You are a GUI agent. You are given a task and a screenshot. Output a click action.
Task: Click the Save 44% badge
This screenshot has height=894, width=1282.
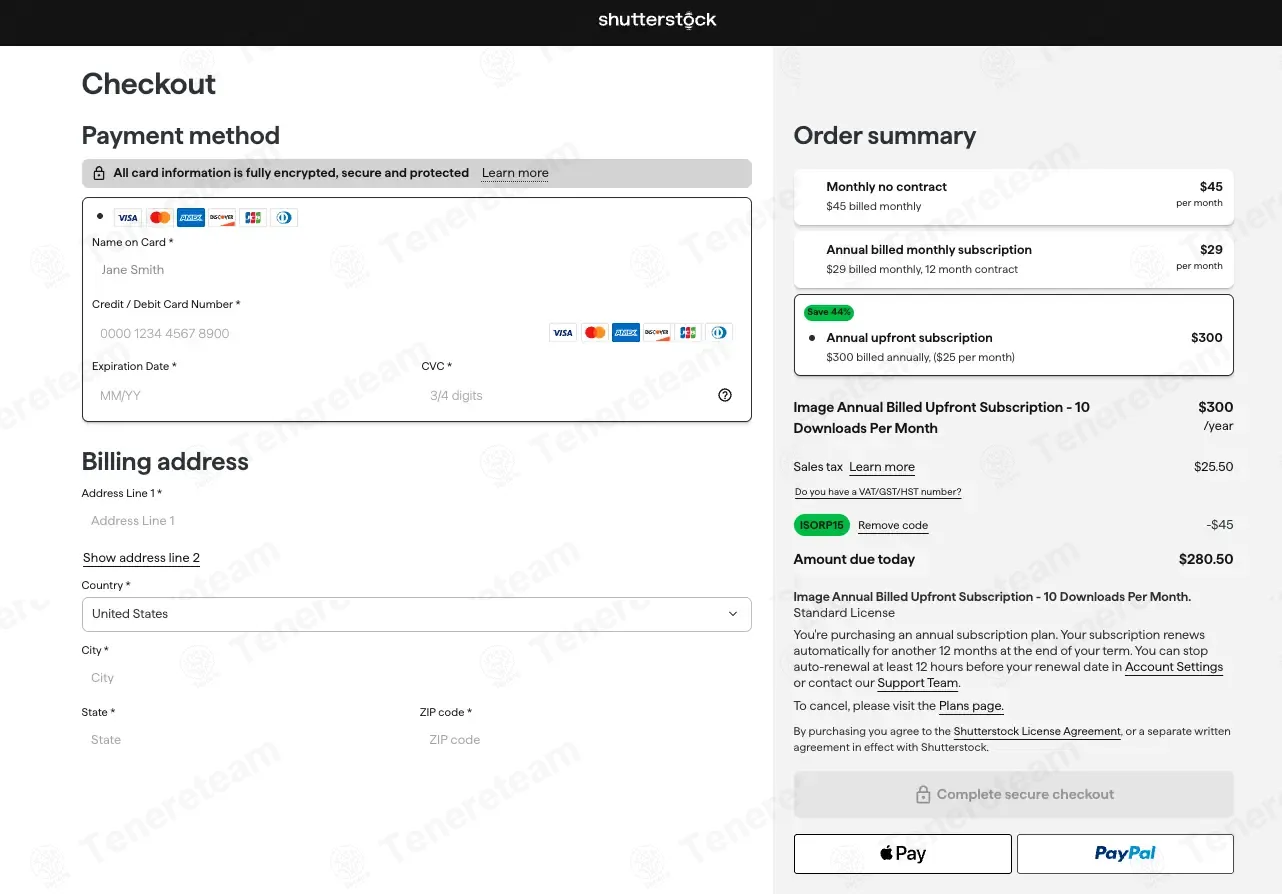tap(829, 312)
